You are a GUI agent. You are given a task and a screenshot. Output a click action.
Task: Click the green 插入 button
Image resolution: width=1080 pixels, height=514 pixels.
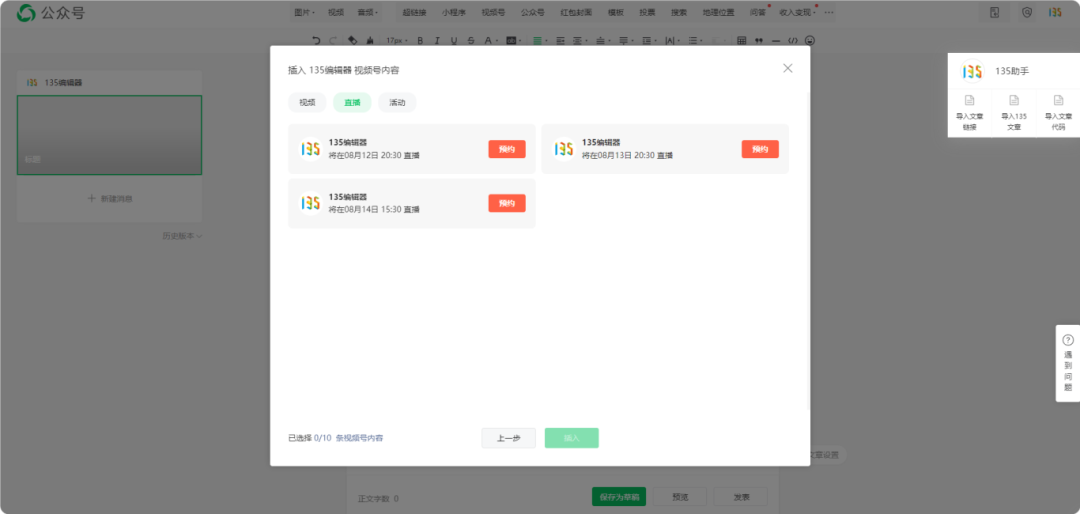pos(572,438)
